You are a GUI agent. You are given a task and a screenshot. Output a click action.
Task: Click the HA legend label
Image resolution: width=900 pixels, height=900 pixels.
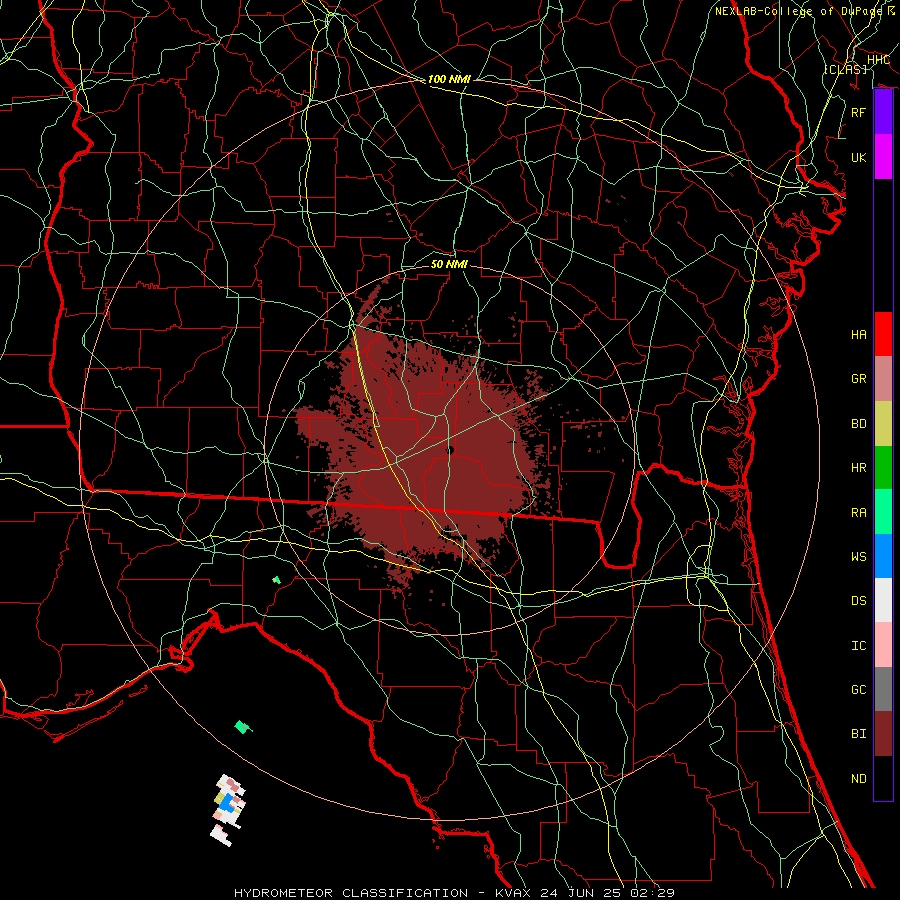859,335
